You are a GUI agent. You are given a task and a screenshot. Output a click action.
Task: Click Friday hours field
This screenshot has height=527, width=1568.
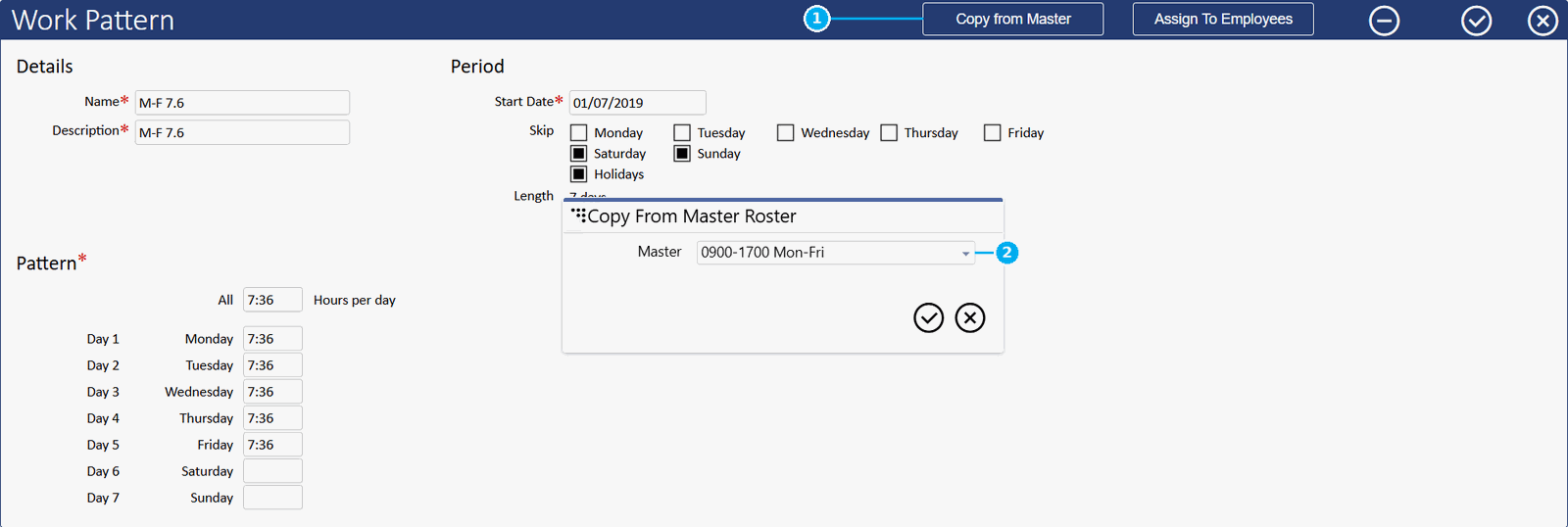[x=272, y=445]
